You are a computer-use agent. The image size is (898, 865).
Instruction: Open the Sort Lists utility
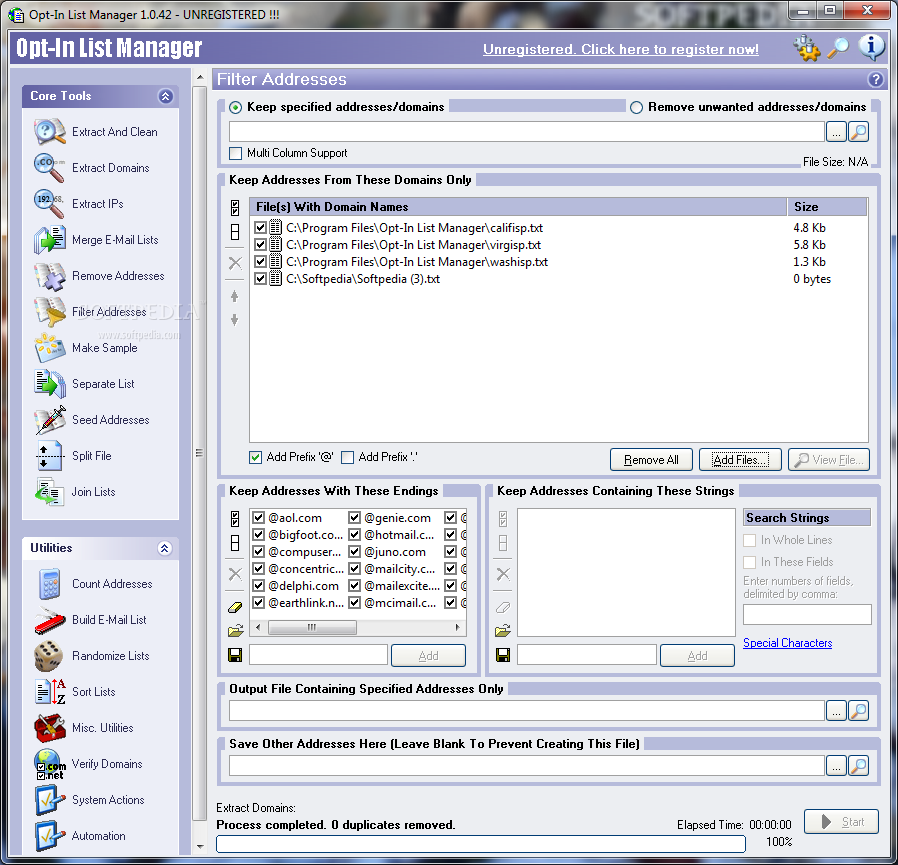coord(75,692)
